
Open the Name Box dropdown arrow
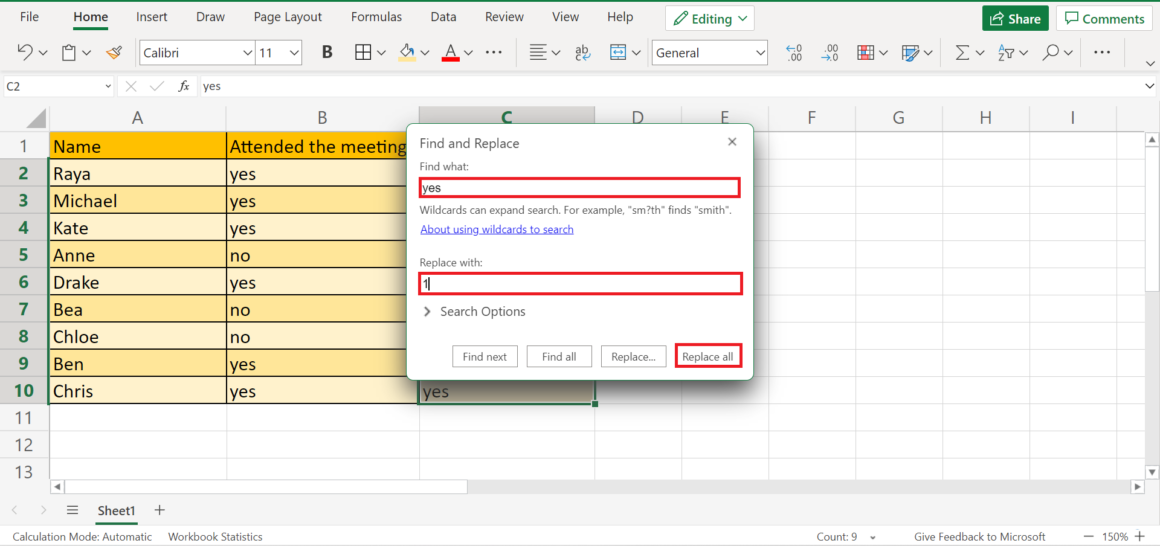click(x=109, y=87)
